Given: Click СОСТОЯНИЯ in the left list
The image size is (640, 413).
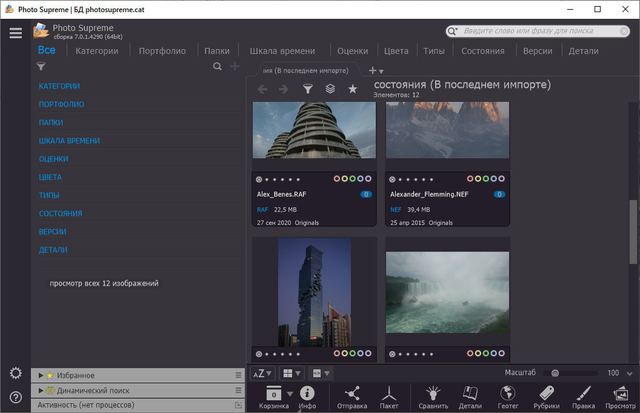Looking at the screenshot, I should pyautogui.click(x=60, y=213).
